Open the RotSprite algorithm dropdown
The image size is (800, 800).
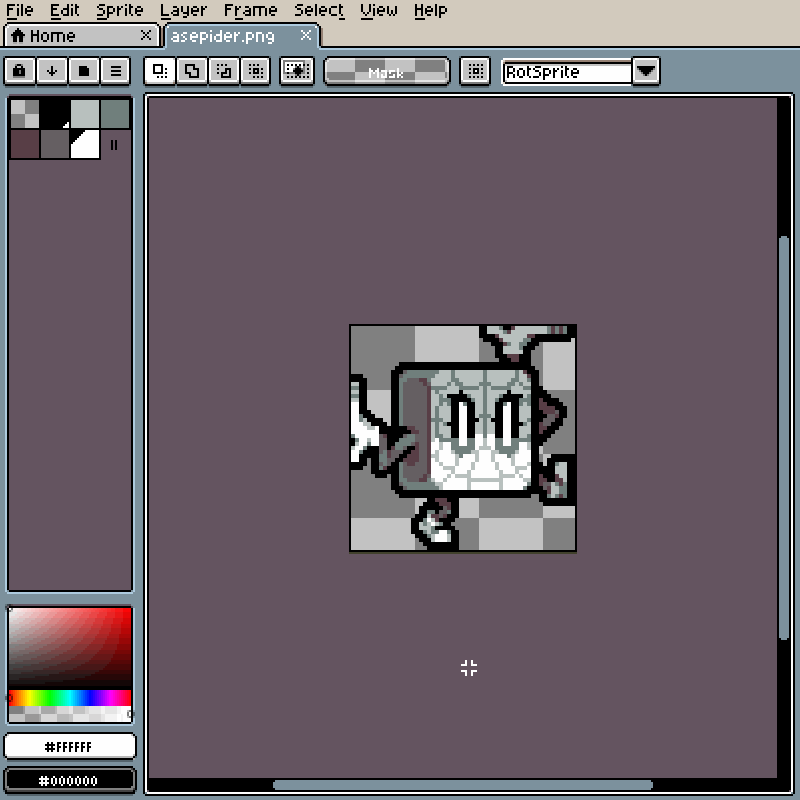pyautogui.click(x=565, y=71)
